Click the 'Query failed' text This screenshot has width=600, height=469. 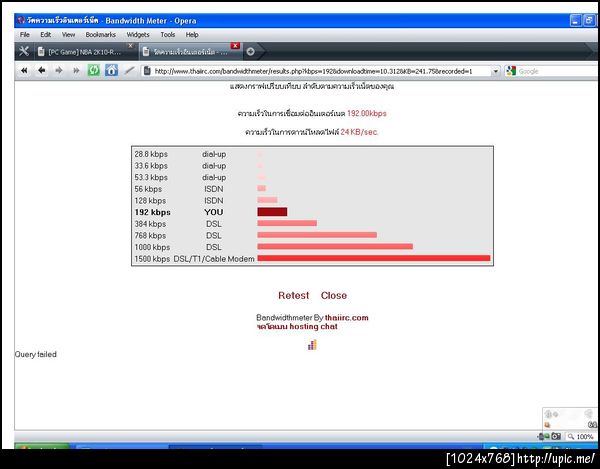(36, 354)
